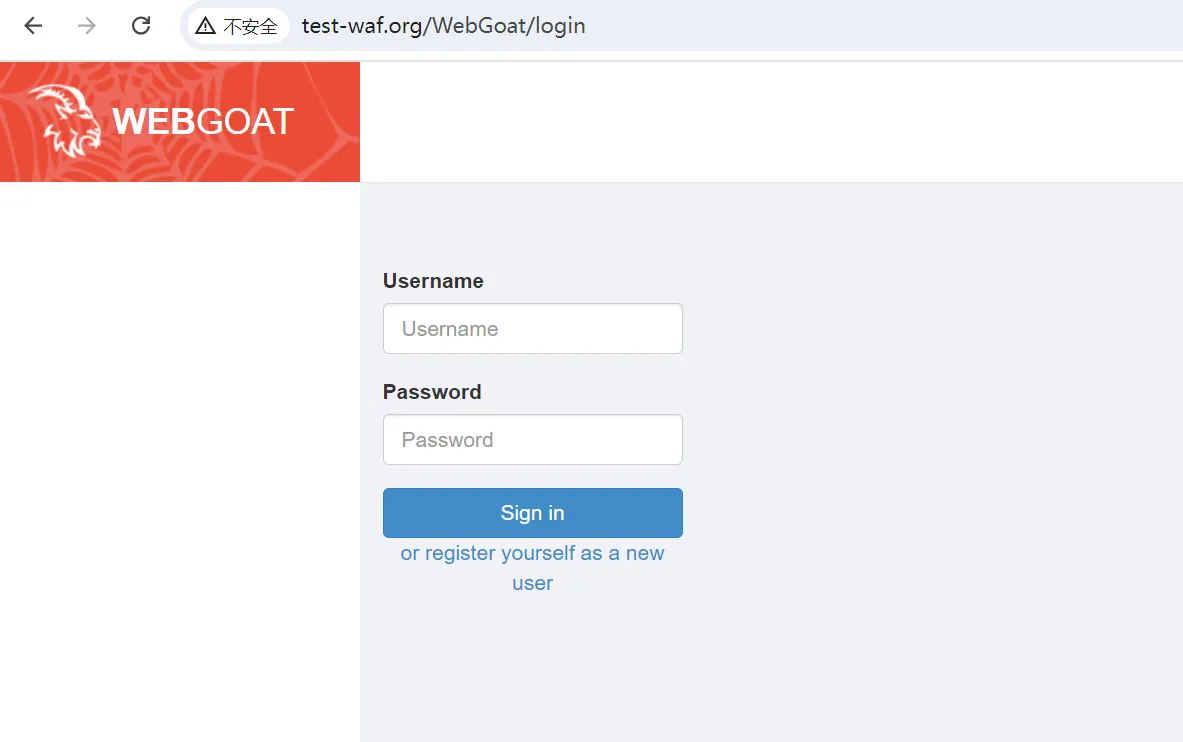Viewport: 1183px width, 742px height.
Task: Click the browser back arrow
Action: (x=33, y=26)
